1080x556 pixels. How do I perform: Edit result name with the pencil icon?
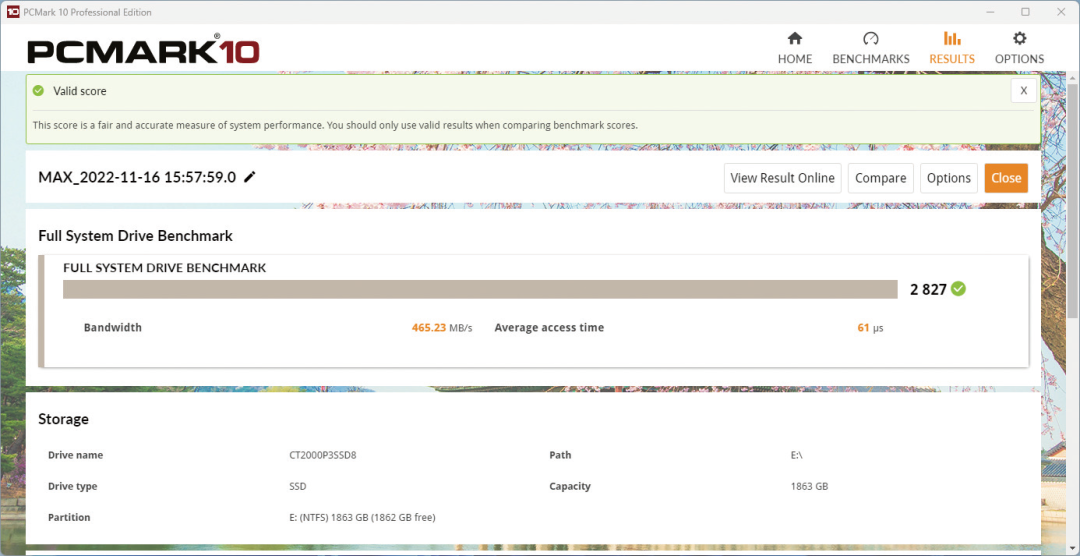(250, 177)
